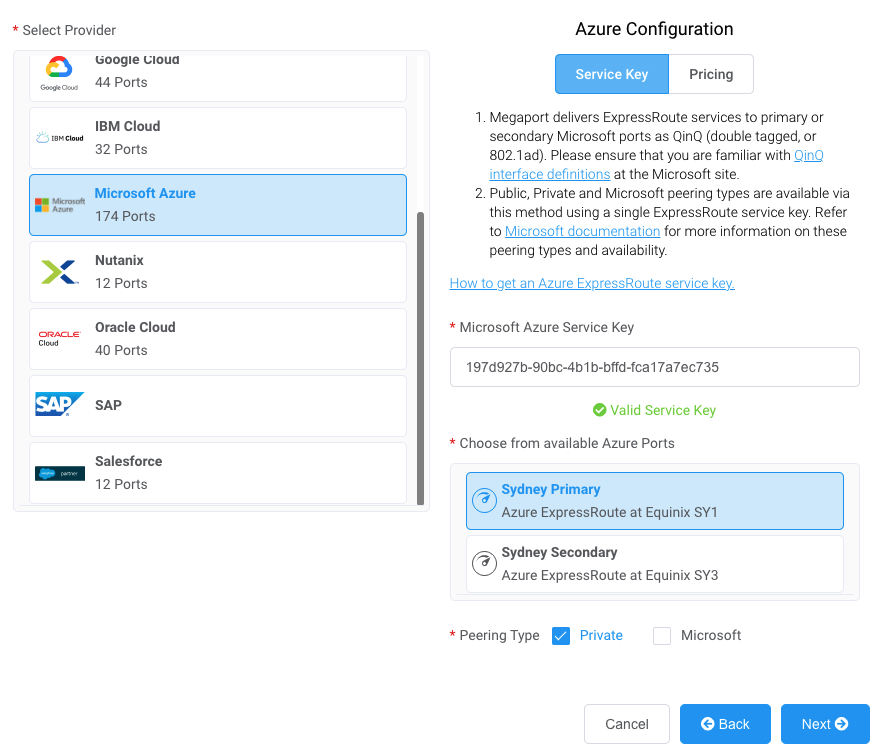Open How to get an Azure ExpressRoute service key
885x754 pixels.
(x=592, y=283)
